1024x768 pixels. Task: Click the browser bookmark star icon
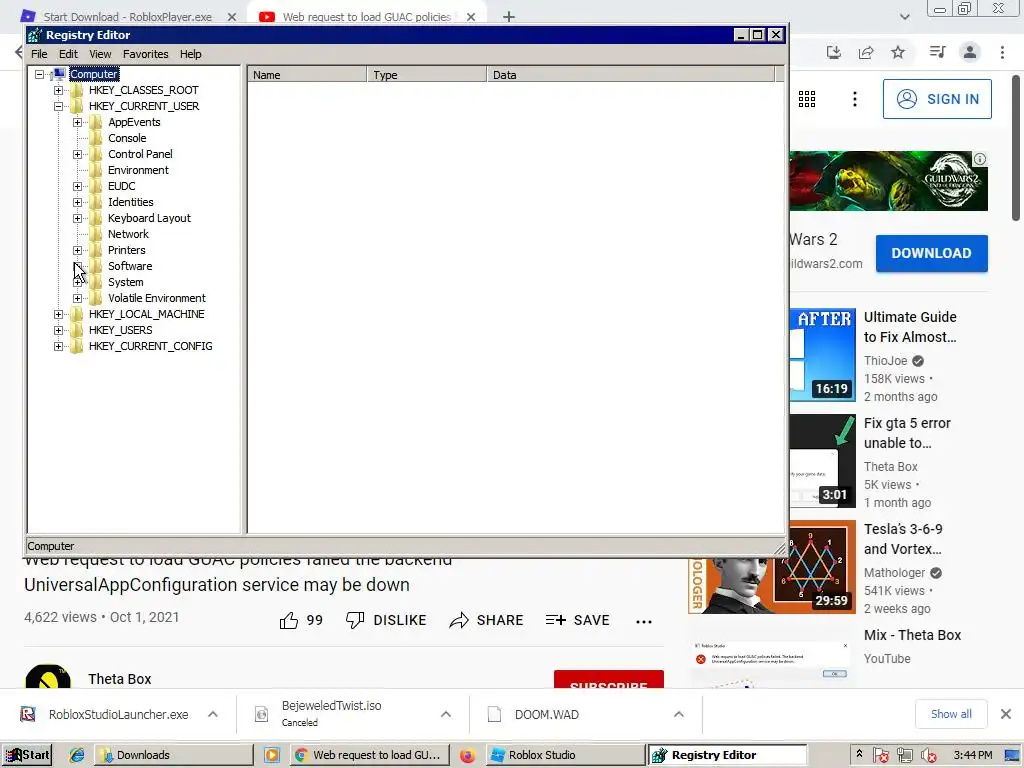(x=898, y=52)
